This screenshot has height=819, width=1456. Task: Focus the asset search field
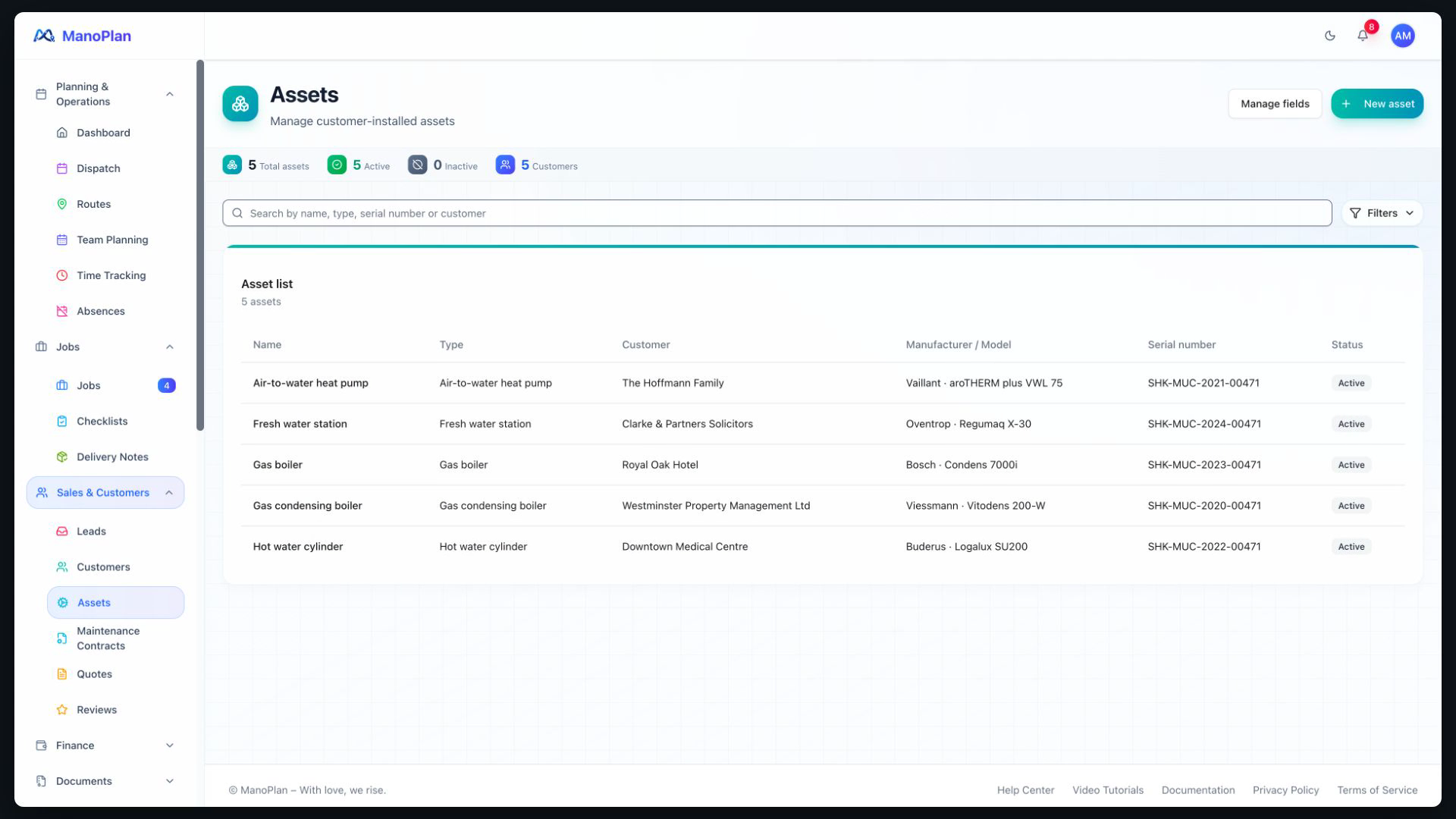click(x=777, y=213)
